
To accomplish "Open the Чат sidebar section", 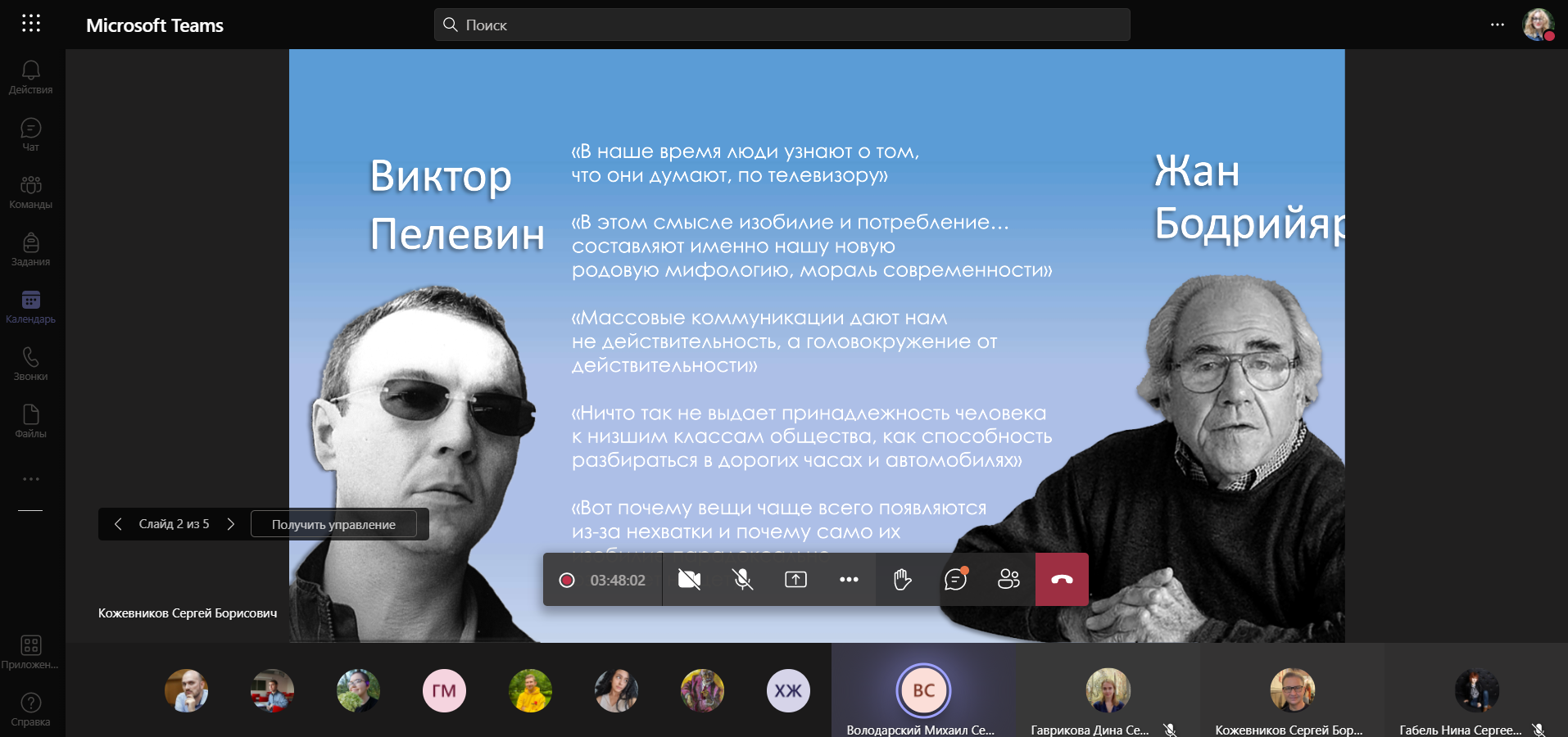I will (31, 135).
